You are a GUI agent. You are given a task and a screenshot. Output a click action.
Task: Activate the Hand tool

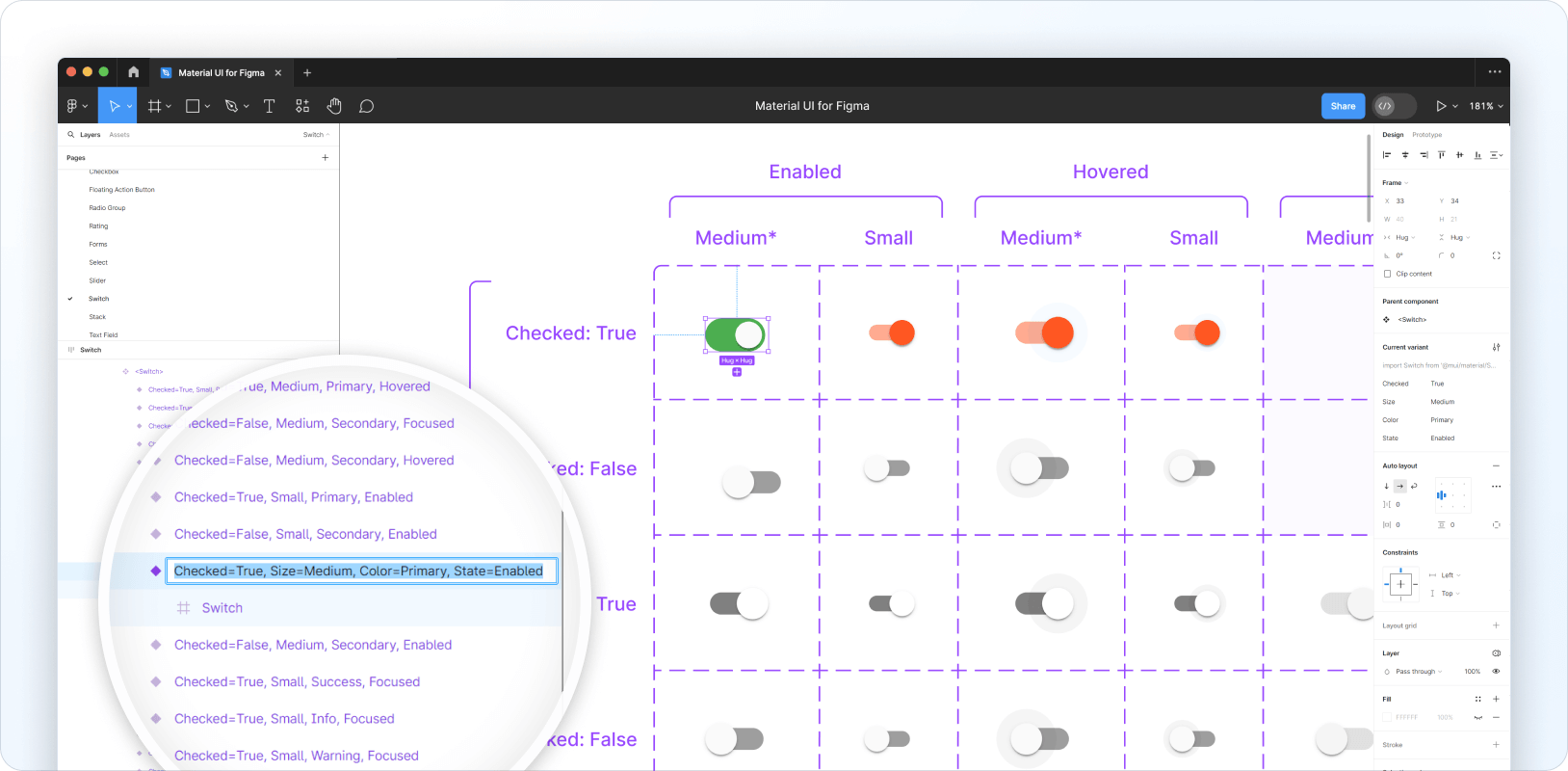[334, 106]
